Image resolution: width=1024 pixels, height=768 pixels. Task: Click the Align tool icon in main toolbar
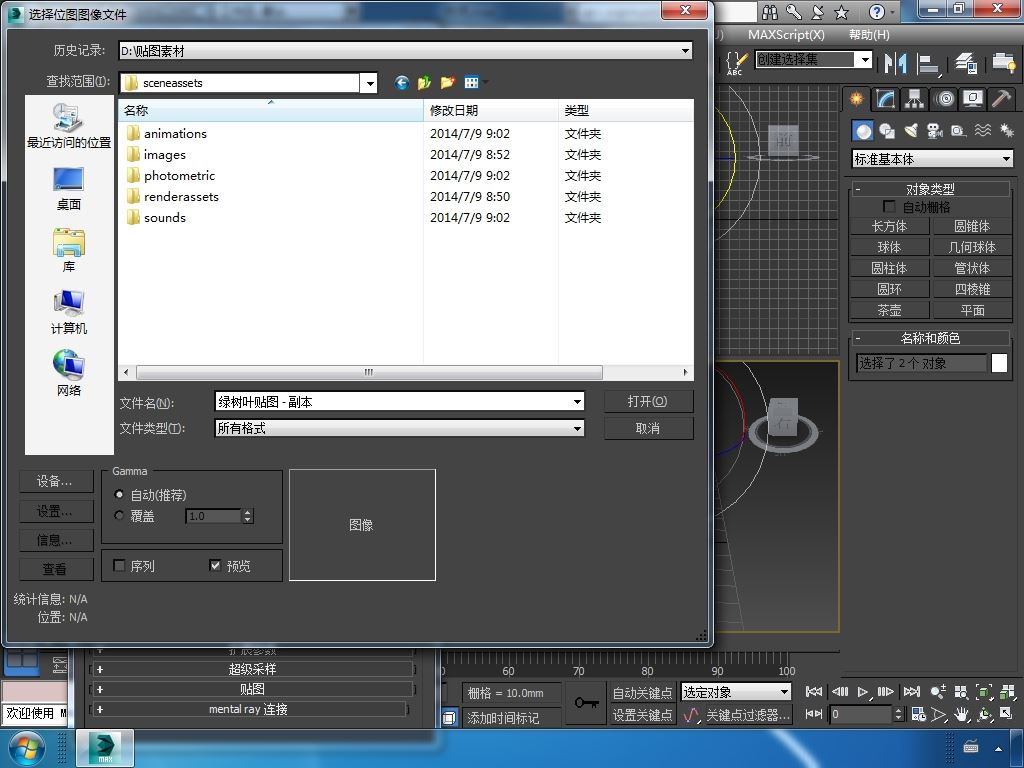928,63
